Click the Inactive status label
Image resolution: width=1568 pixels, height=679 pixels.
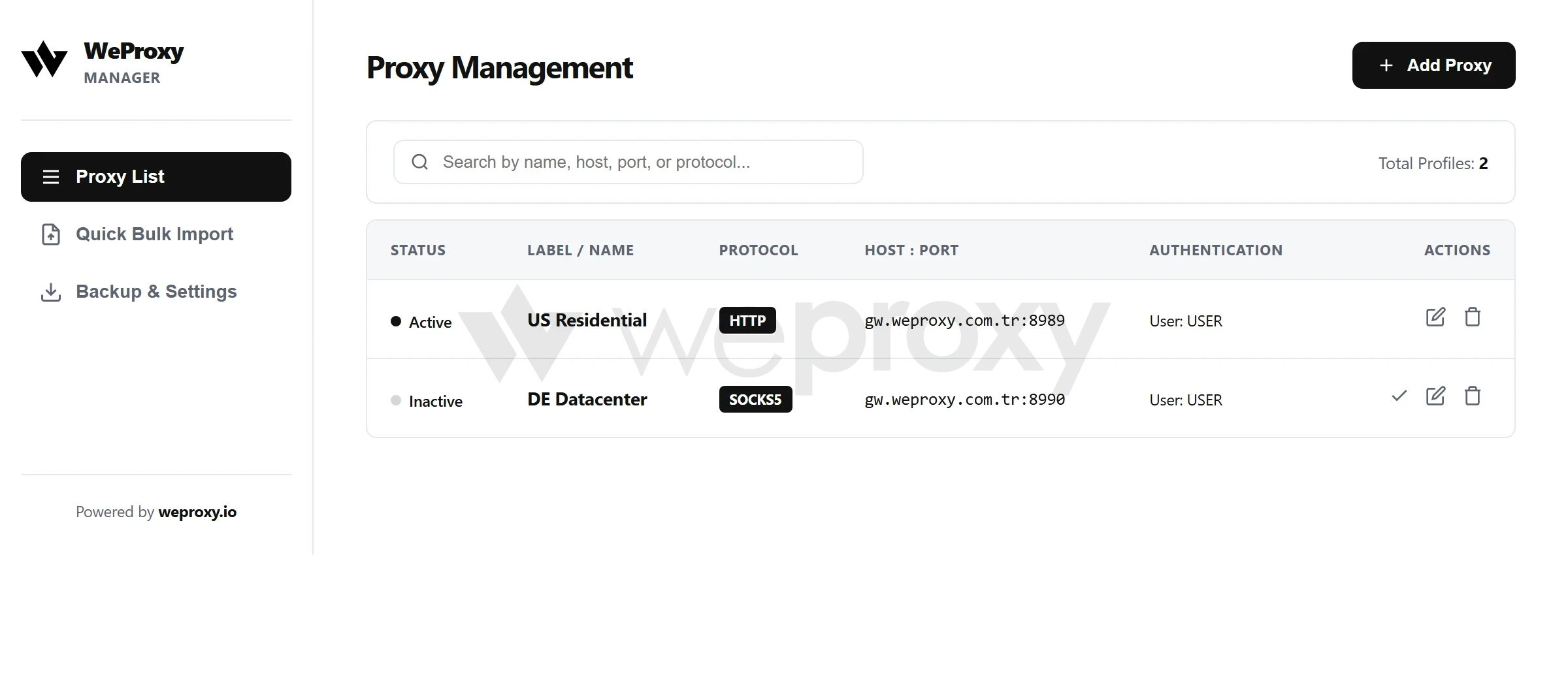click(436, 401)
